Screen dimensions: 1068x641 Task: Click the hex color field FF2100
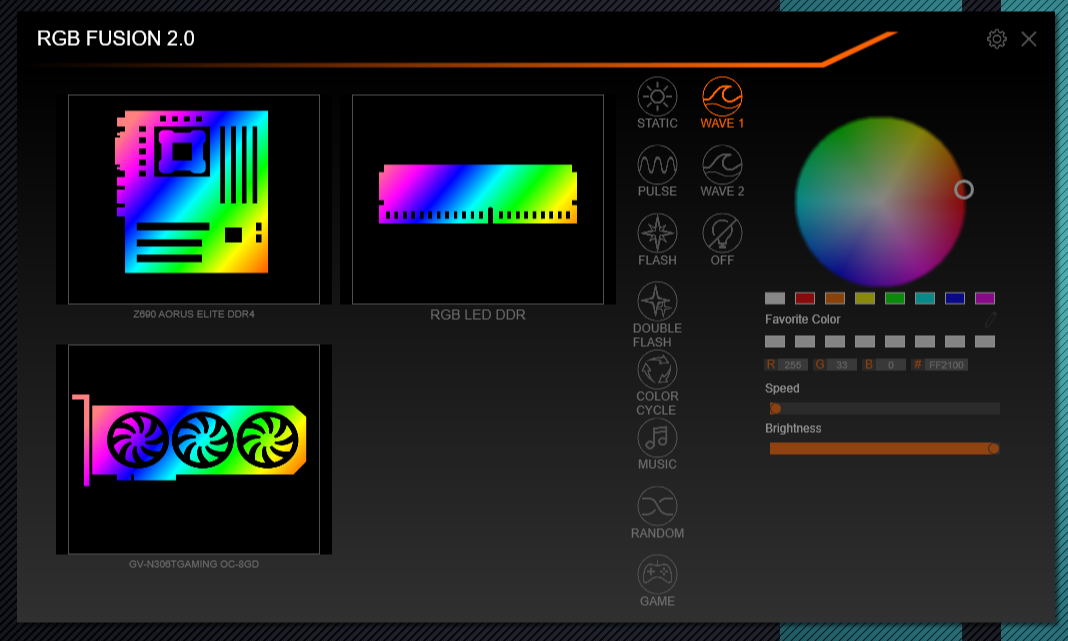click(946, 364)
